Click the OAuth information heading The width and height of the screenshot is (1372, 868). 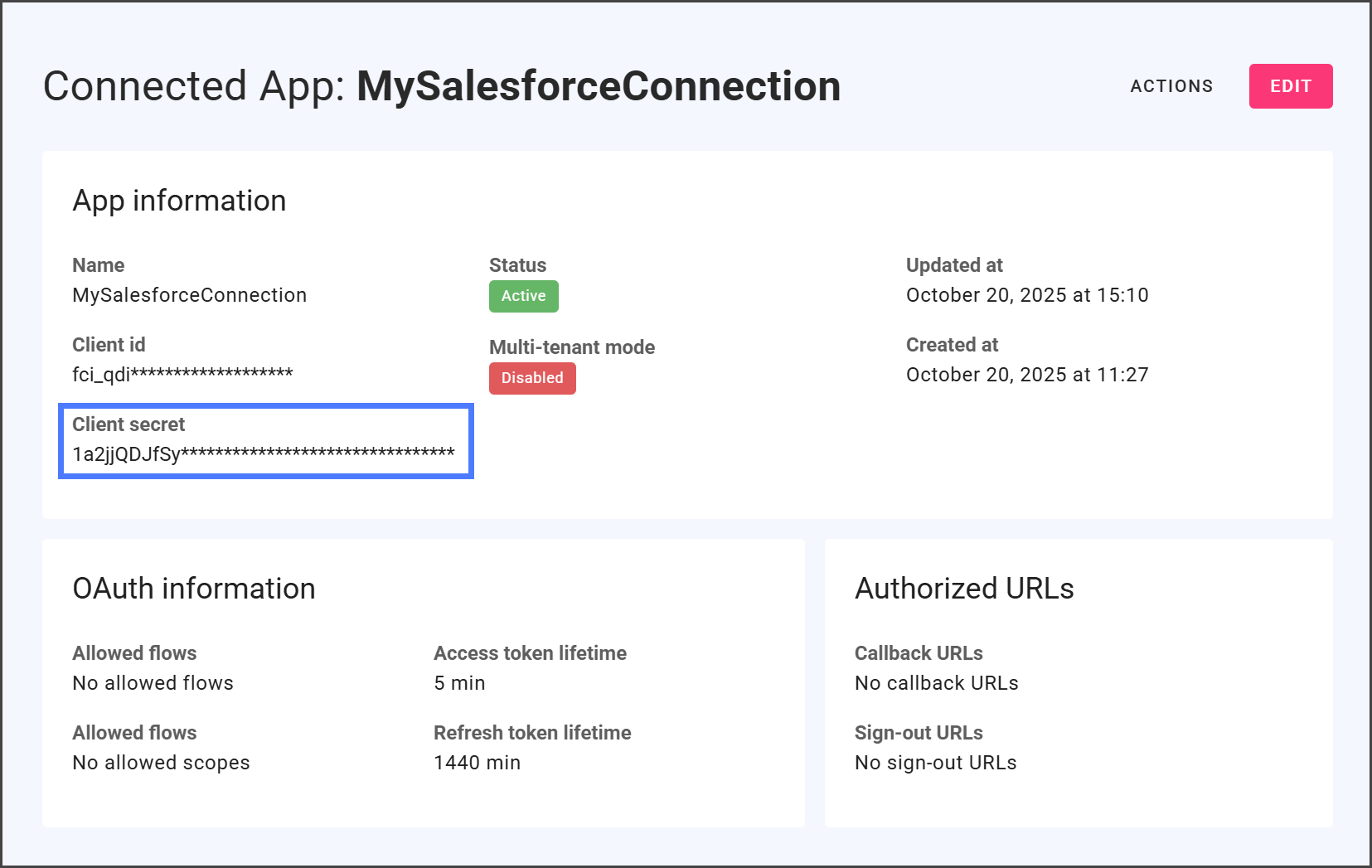pos(193,589)
